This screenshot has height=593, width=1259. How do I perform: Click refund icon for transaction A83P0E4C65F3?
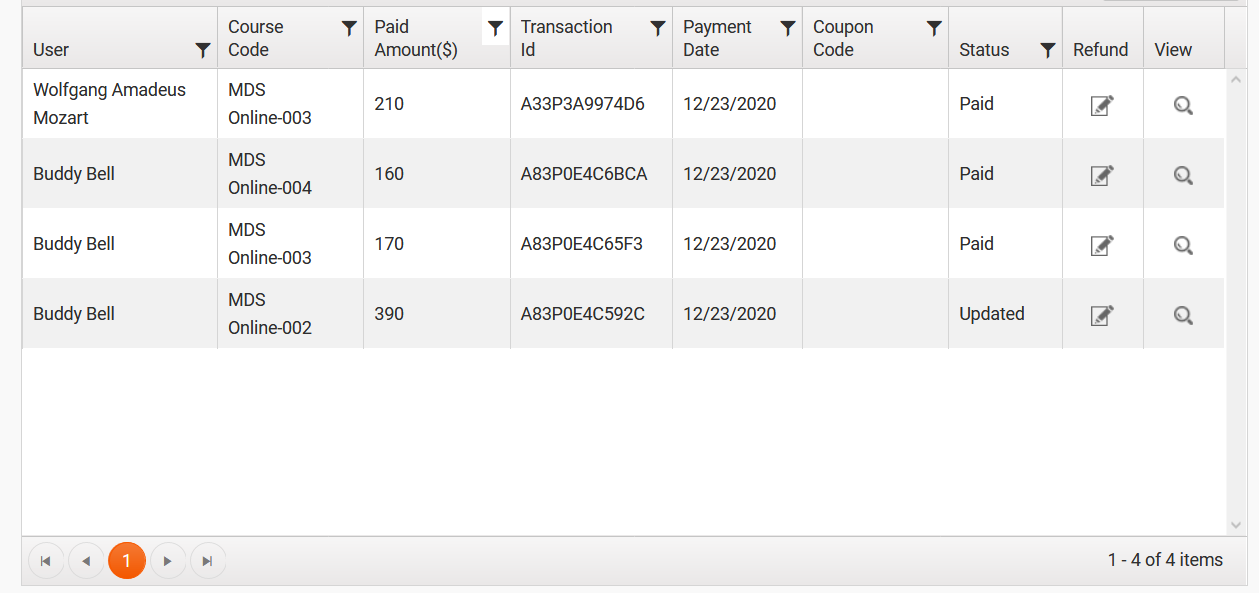tap(1102, 245)
